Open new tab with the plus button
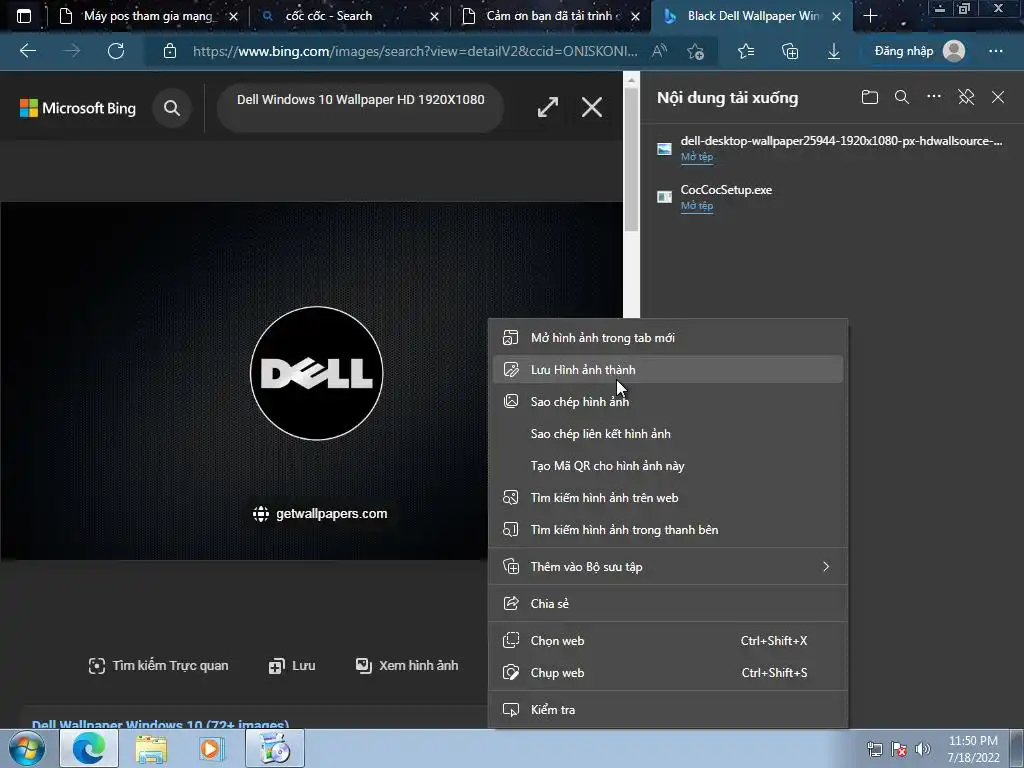Image resolution: width=1024 pixels, height=768 pixels. 870,16
